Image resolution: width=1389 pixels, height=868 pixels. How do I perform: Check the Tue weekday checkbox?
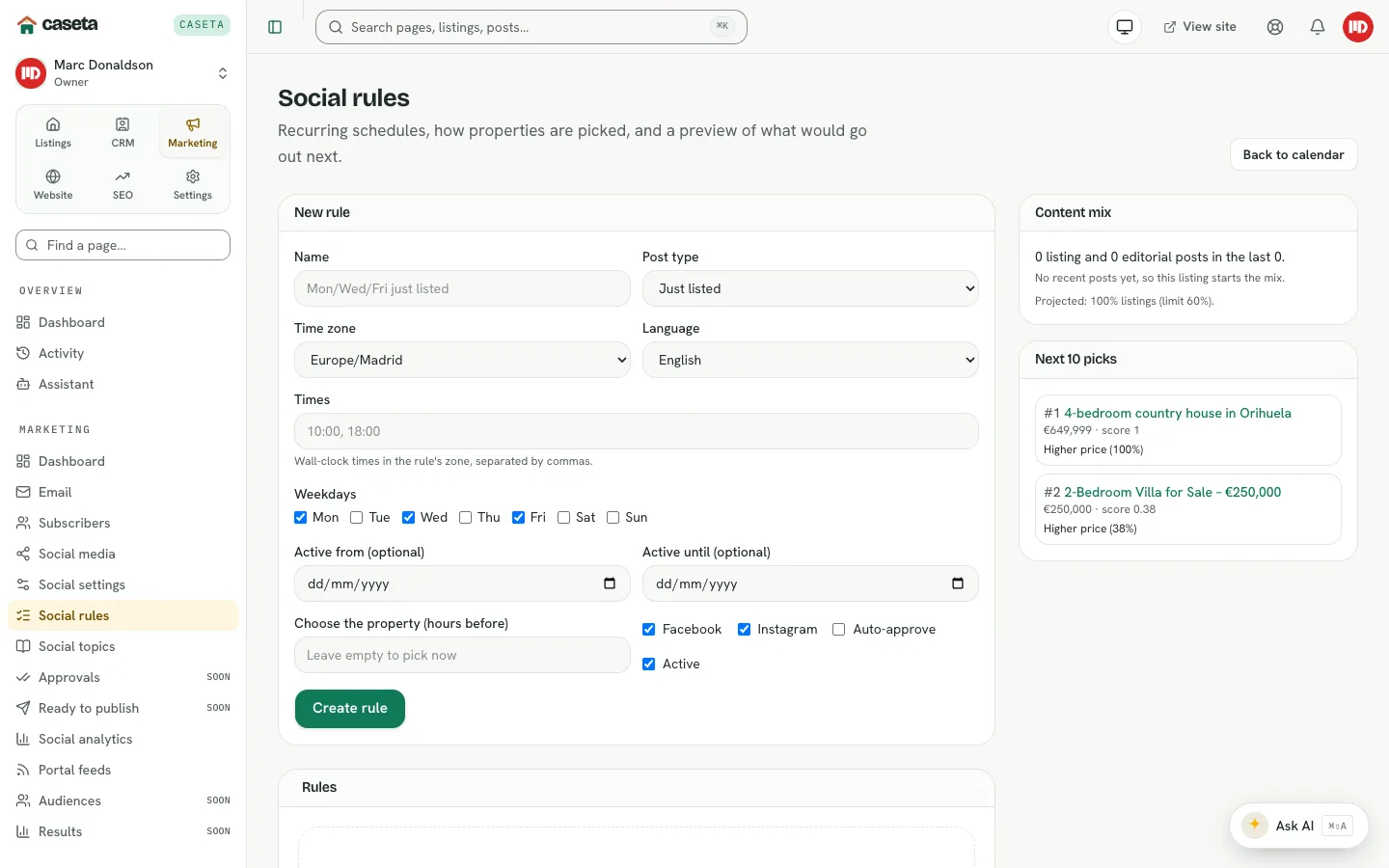click(357, 518)
